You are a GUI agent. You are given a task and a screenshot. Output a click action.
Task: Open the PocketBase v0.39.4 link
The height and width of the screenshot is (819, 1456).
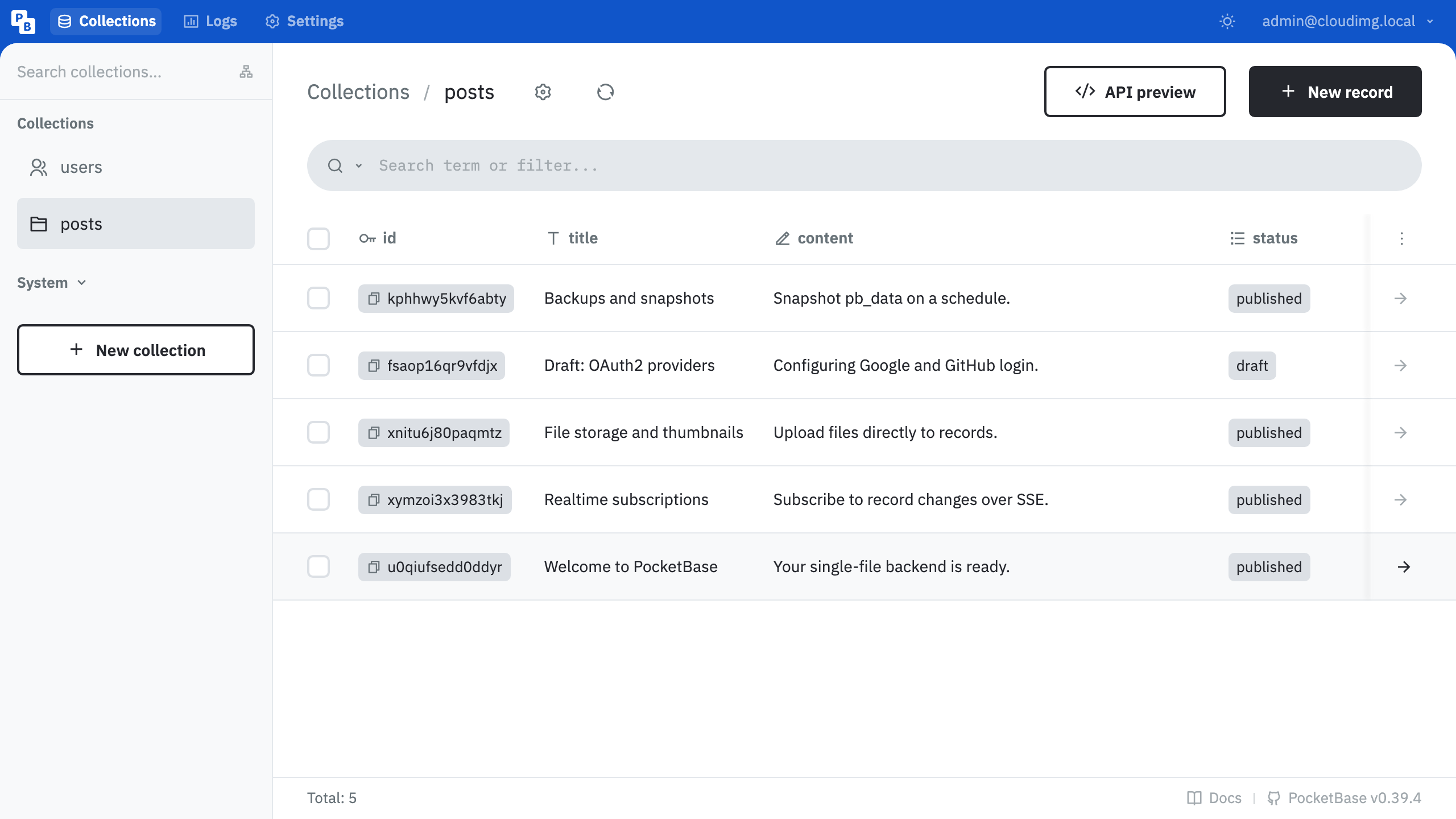pos(1345,798)
